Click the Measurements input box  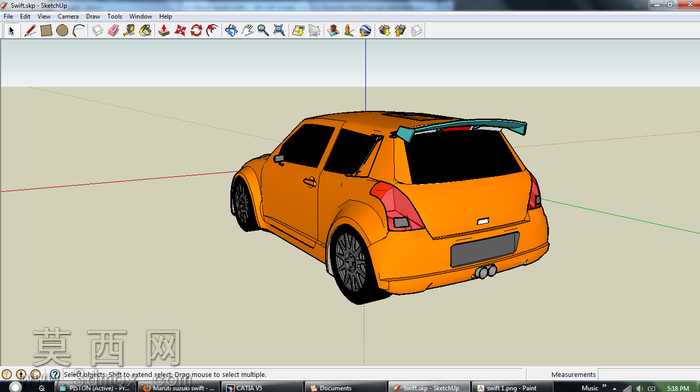(x=648, y=374)
